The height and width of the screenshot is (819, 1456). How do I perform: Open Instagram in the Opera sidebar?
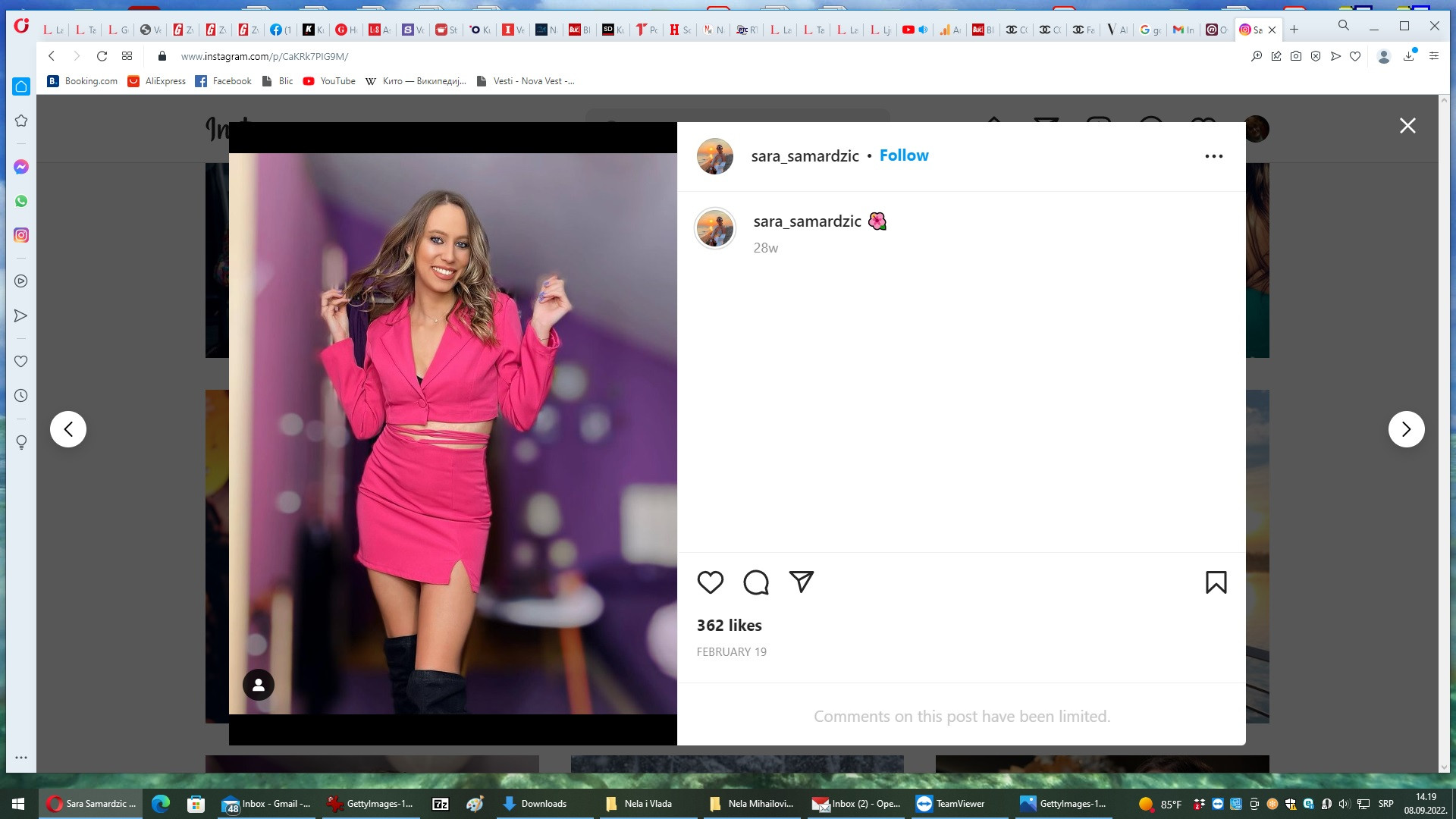(21, 235)
